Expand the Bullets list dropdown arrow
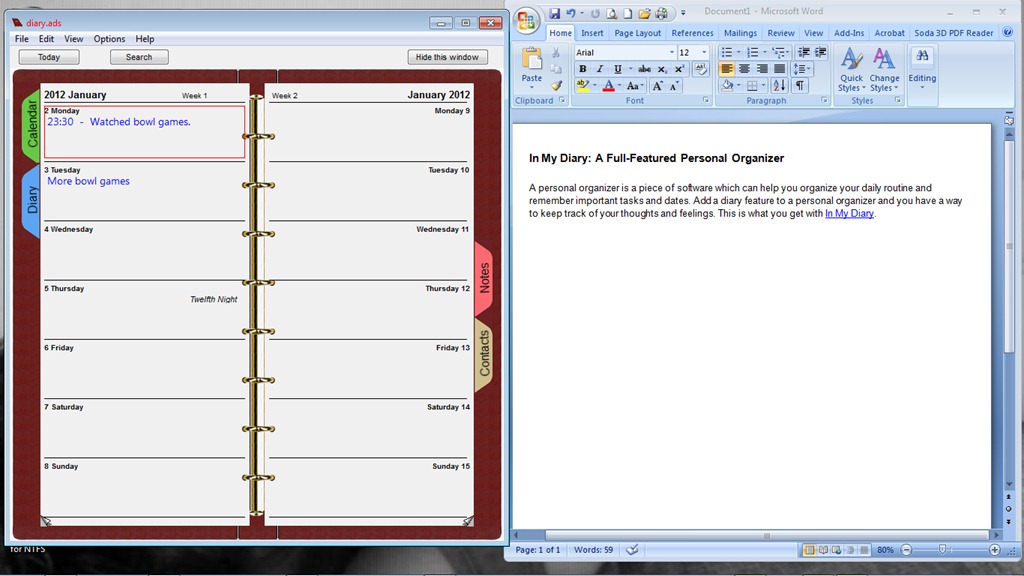The height and width of the screenshot is (576, 1024). tap(739, 52)
